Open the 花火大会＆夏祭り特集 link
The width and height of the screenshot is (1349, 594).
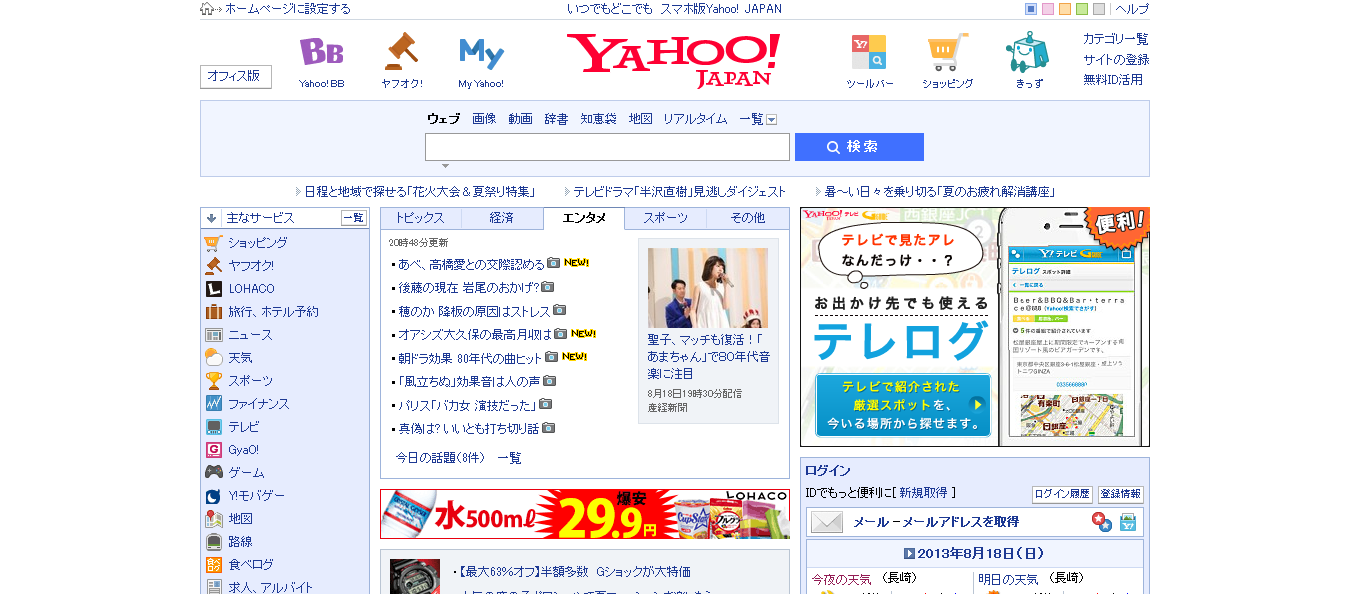[420, 191]
